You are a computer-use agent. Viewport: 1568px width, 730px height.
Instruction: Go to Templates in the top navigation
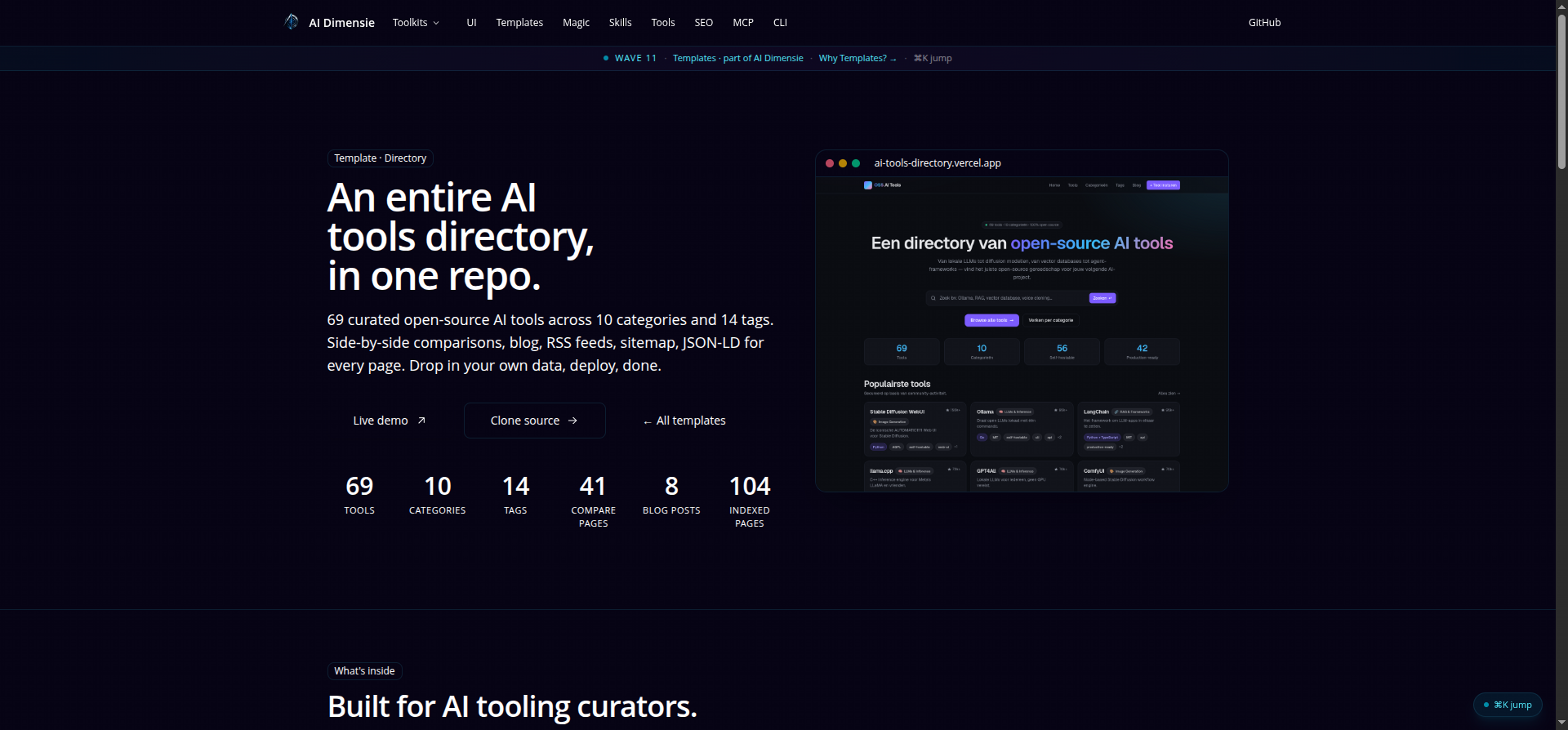click(x=519, y=22)
